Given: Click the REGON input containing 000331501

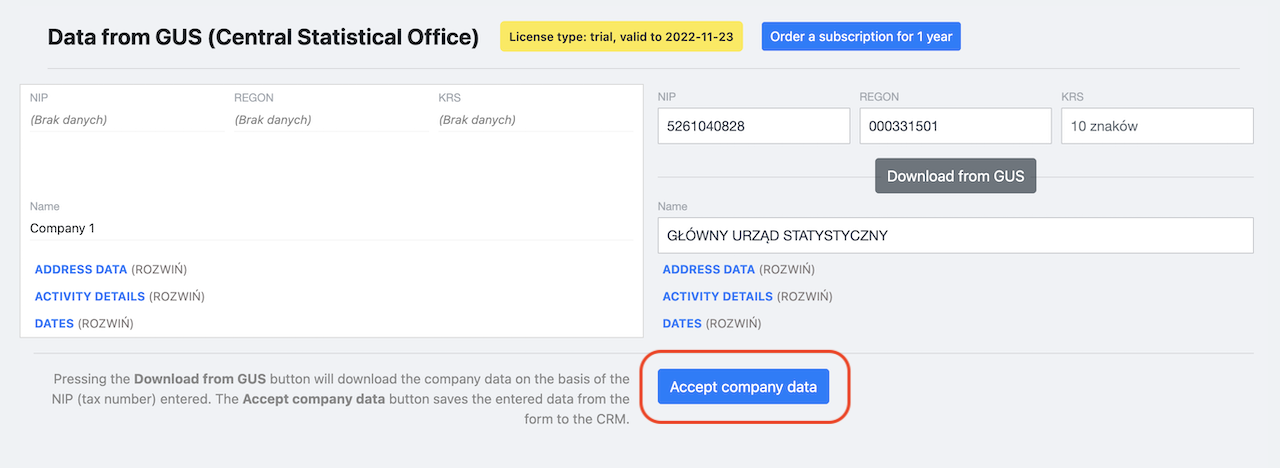Looking at the screenshot, I should coord(954,127).
